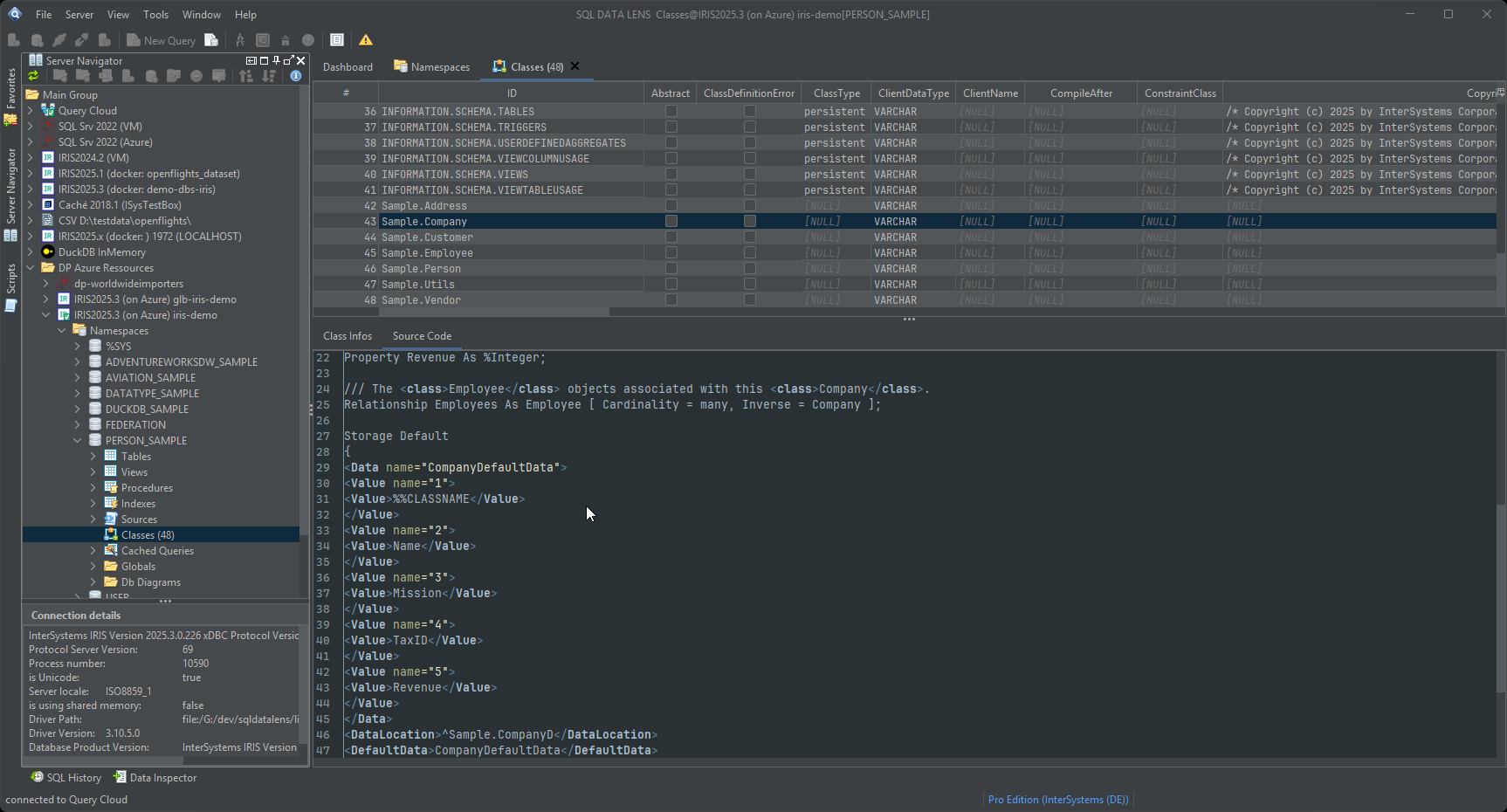Open the console terminal toolbar icon
The image size is (1507, 812).
(x=263, y=40)
